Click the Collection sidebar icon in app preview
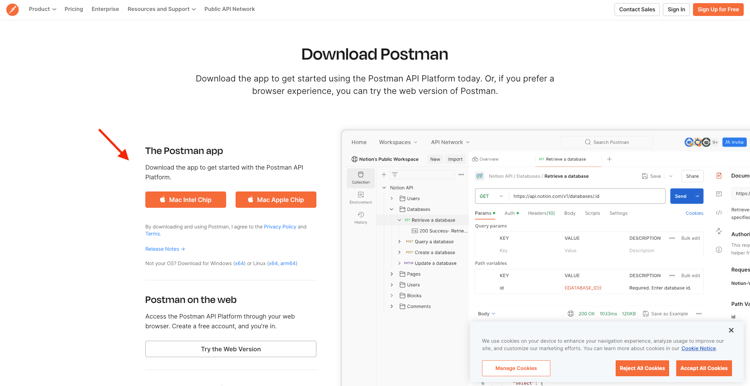The image size is (750, 386). pyautogui.click(x=361, y=178)
